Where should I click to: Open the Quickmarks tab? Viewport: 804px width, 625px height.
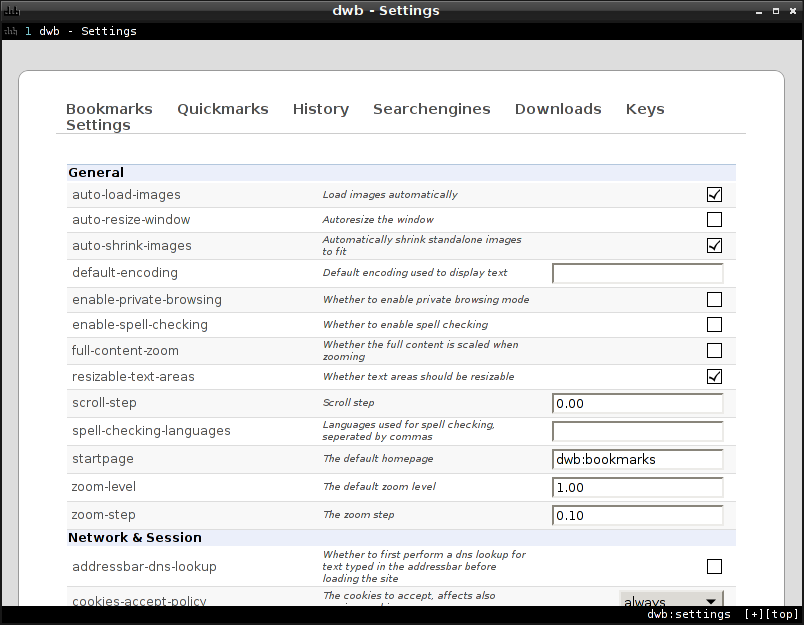[x=222, y=108]
